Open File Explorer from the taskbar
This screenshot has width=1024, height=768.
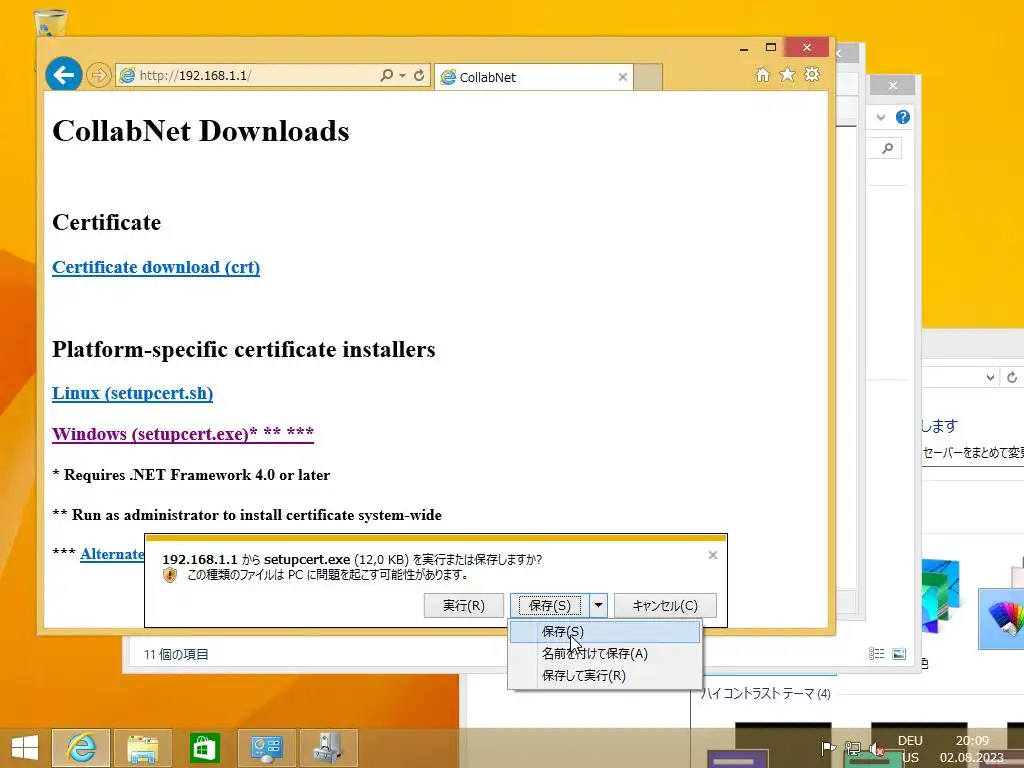[142, 748]
